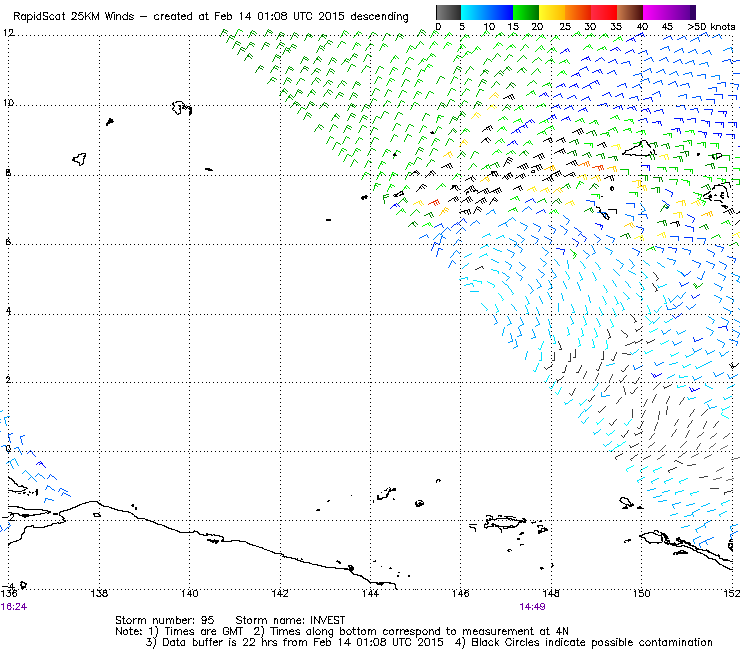Click the '25' label under the color bar

click(565, 27)
